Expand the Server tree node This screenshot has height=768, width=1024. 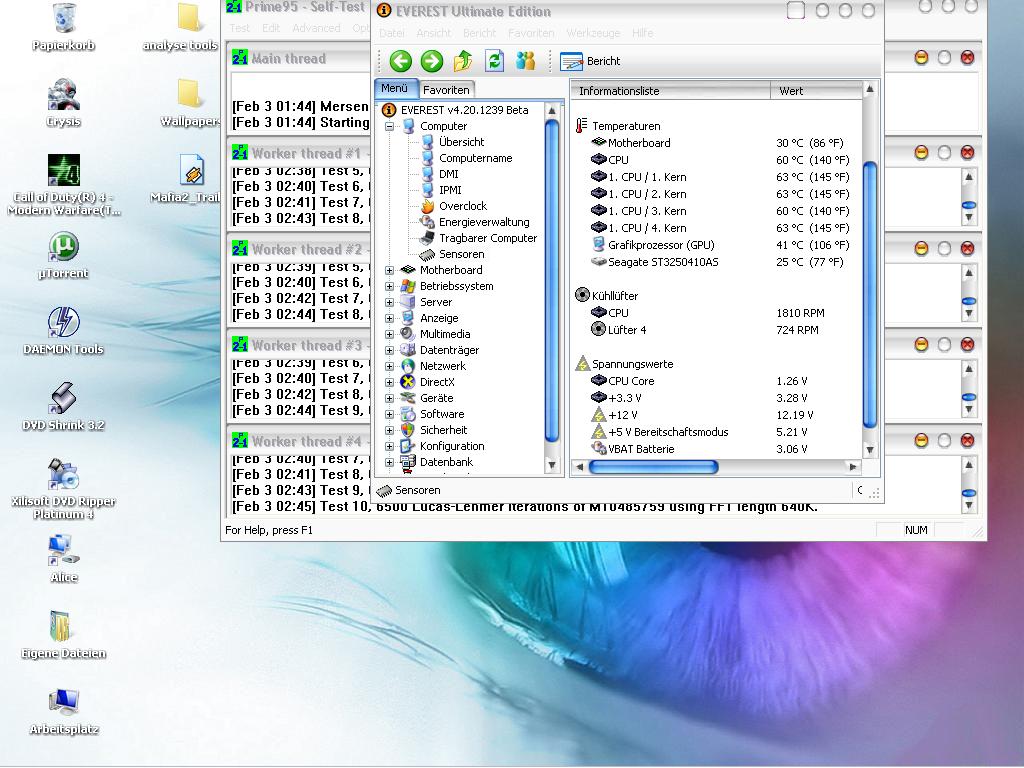point(389,302)
